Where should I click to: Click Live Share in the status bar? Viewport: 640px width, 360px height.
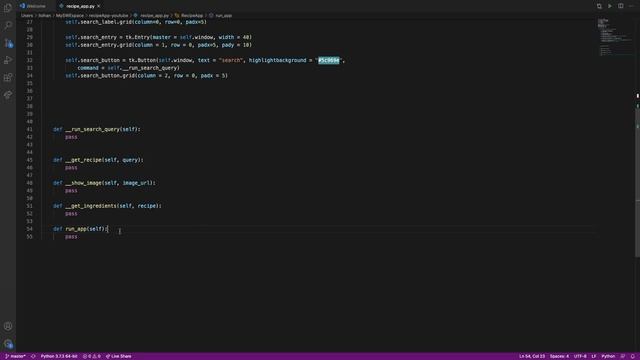[x=119, y=356]
